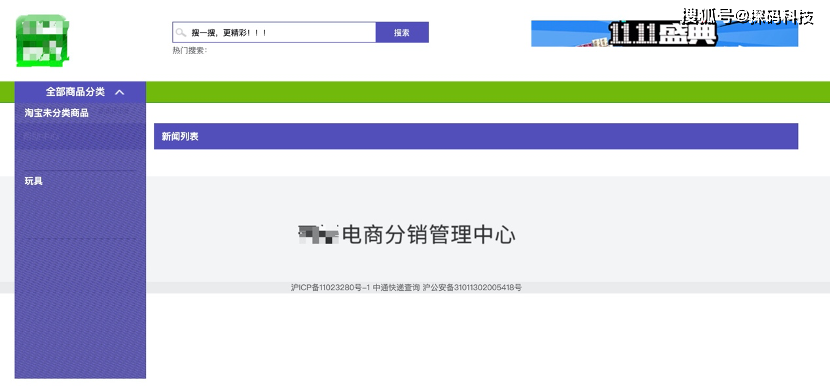Open the 沪ICP备11023280号-1 link
This screenshot has height=386, width=830.
coord(330,288)
